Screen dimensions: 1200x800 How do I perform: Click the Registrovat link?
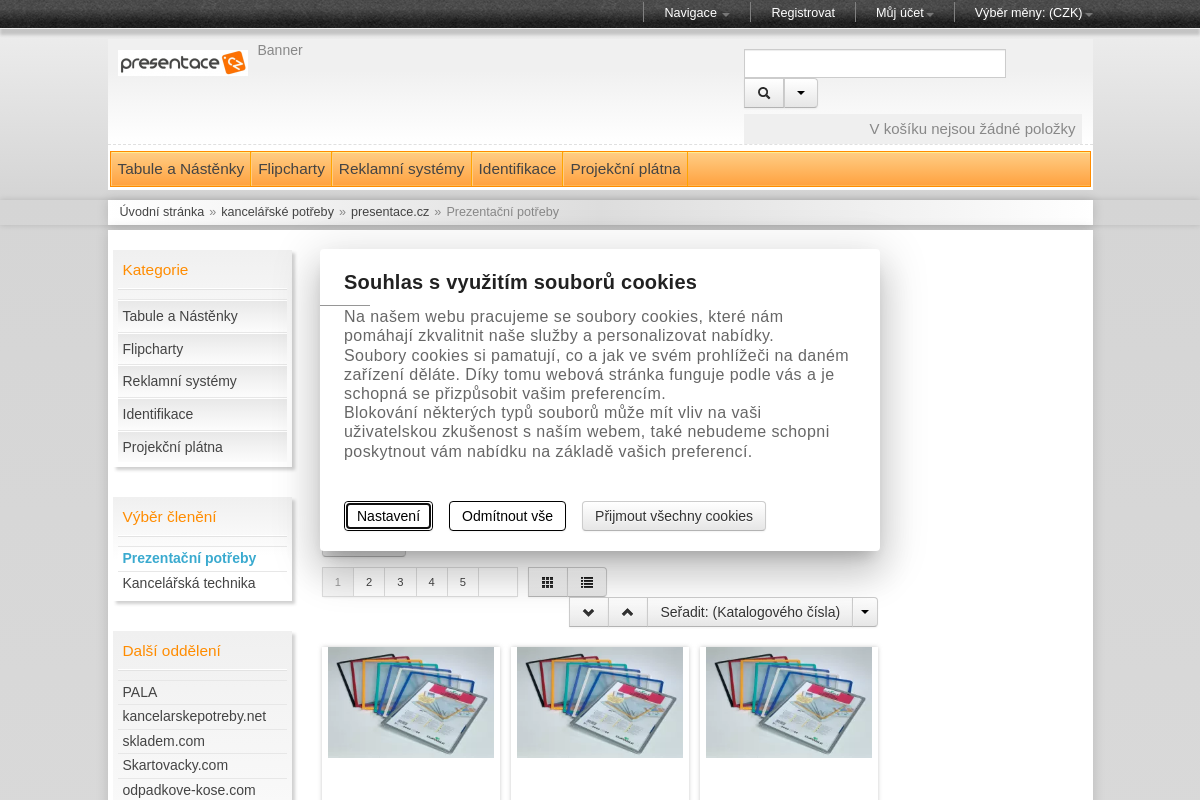coord(803,13)
